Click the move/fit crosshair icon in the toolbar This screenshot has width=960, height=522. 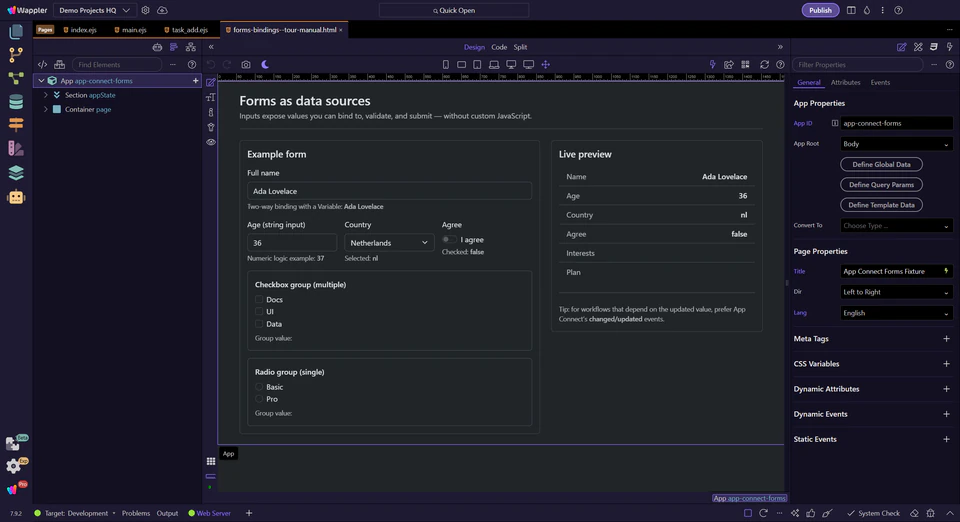(x=546, y=64)
